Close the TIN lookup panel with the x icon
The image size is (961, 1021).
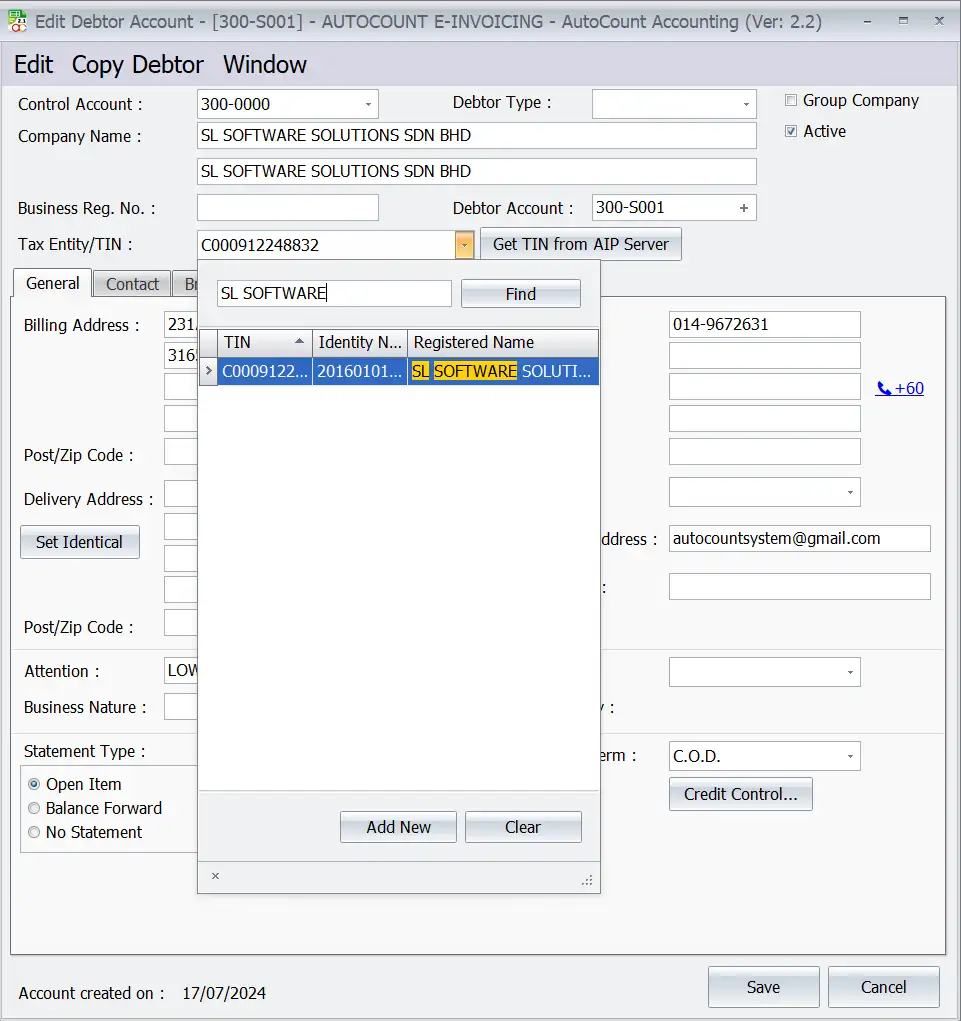[215, 876]
